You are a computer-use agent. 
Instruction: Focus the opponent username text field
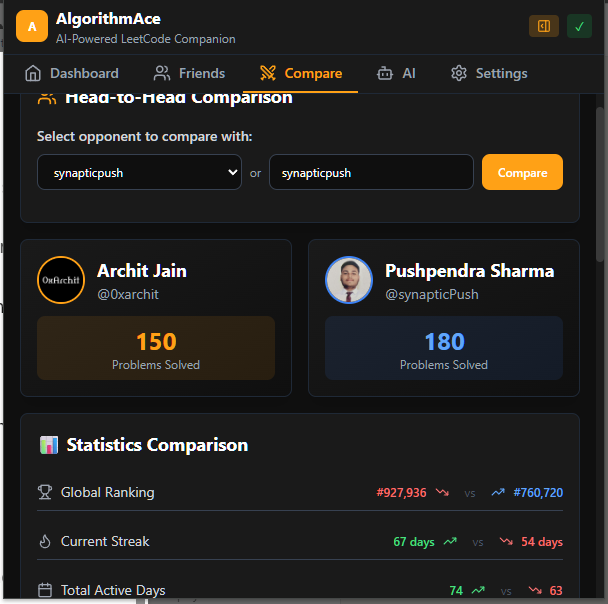click(371, 172)
